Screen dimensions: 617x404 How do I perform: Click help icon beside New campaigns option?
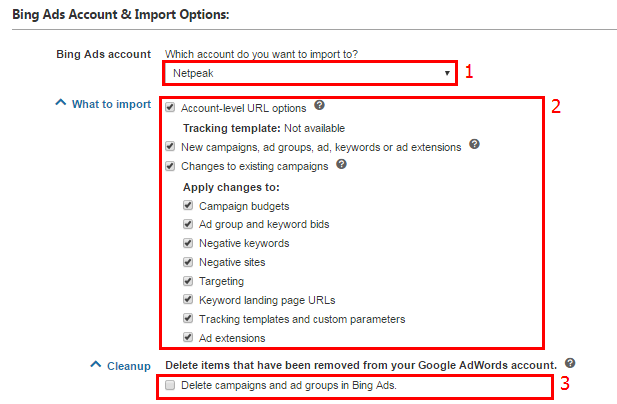pyautogui.click(x=474, y=145)
